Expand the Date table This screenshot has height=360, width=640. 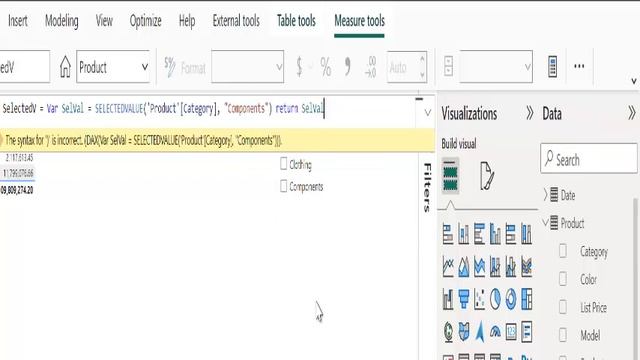pyautogui.click(x=546, y=195)
